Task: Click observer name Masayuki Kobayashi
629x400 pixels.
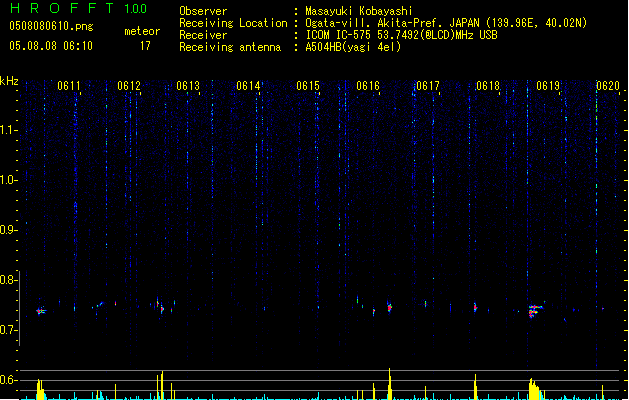Action: 359,11
